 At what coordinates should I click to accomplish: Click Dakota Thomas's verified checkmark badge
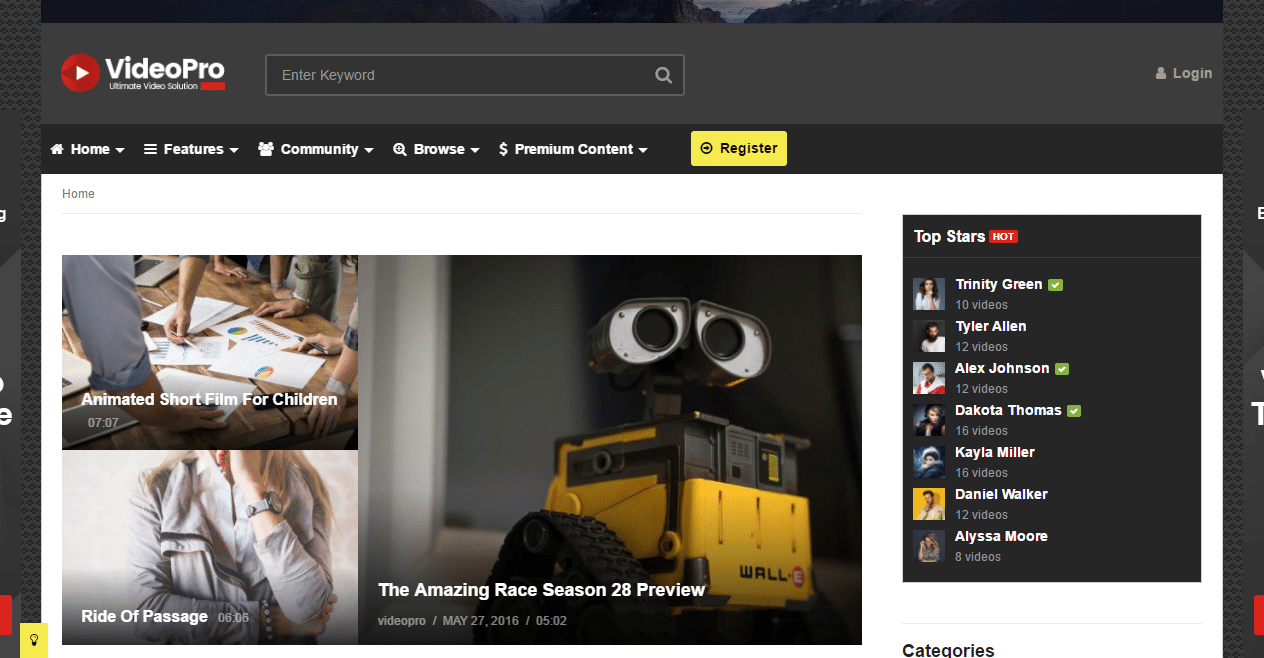[x=1074, y=411]
